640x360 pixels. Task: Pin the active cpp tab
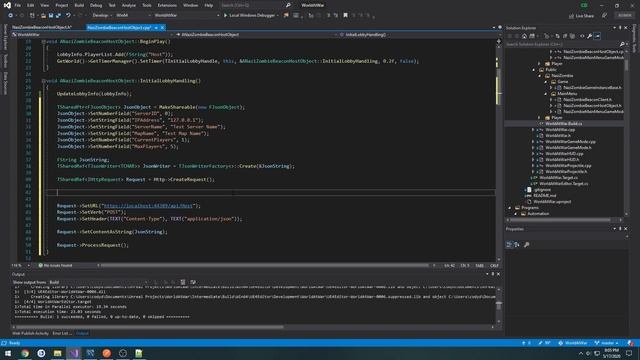tap(156, 27)
